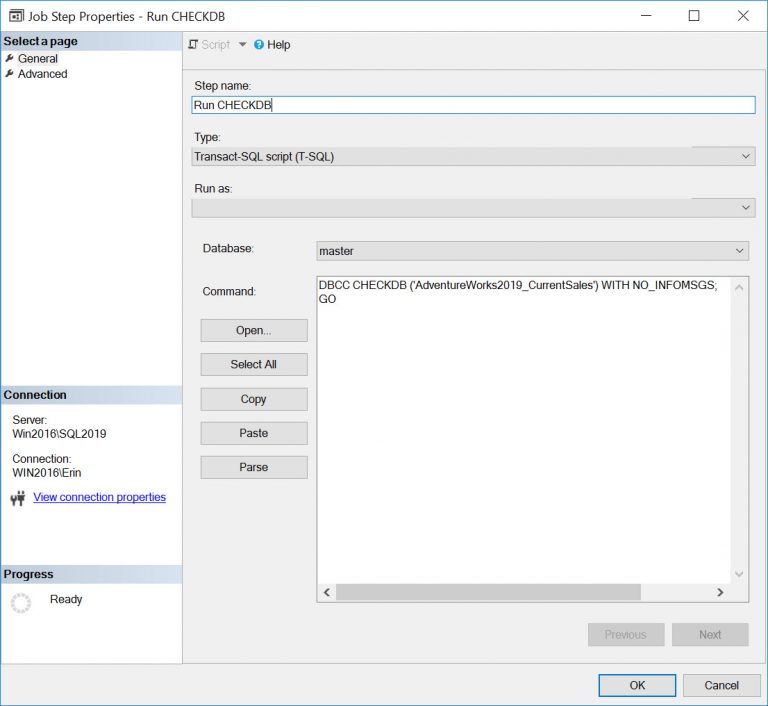Open the Script dropdown arrow
Image resolution: width=768 pixels, height=706 pixels.
coord(242,45)
